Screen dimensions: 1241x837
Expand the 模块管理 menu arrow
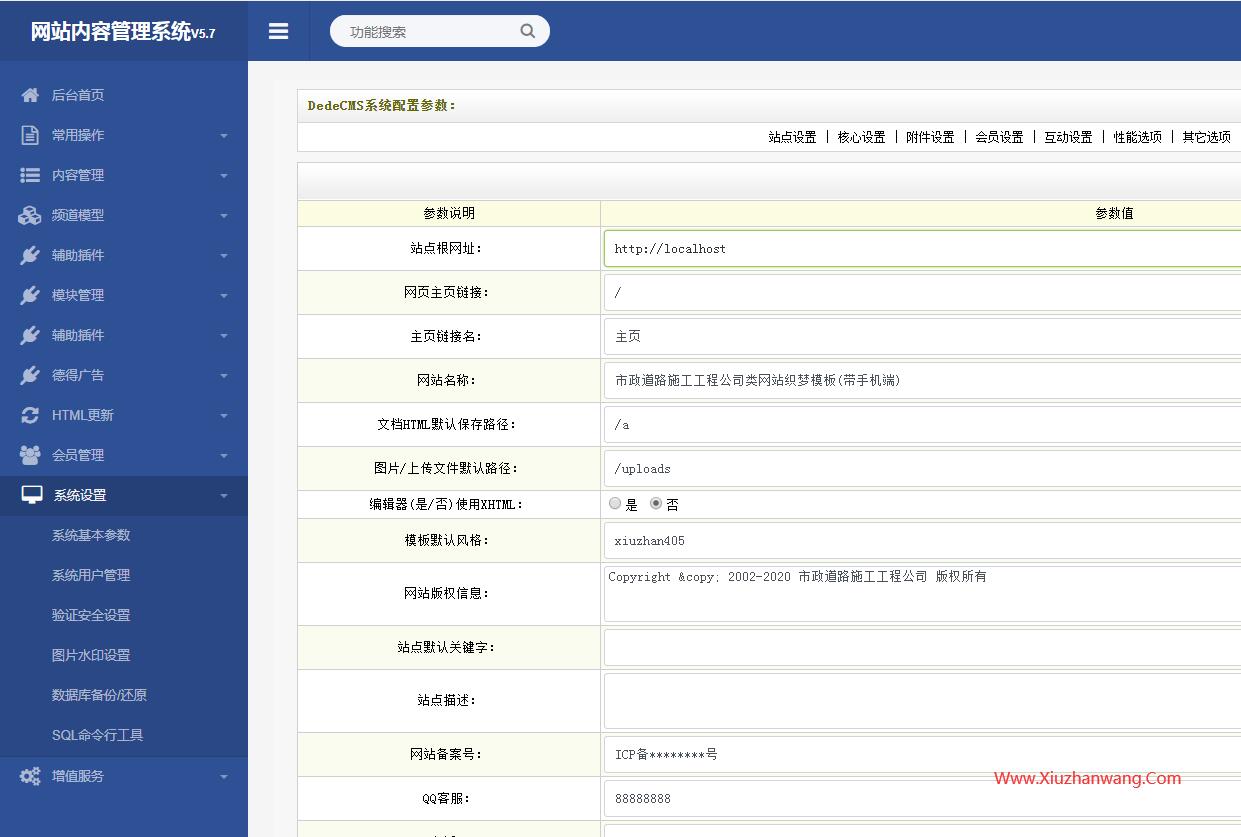(x=224, y=296)
